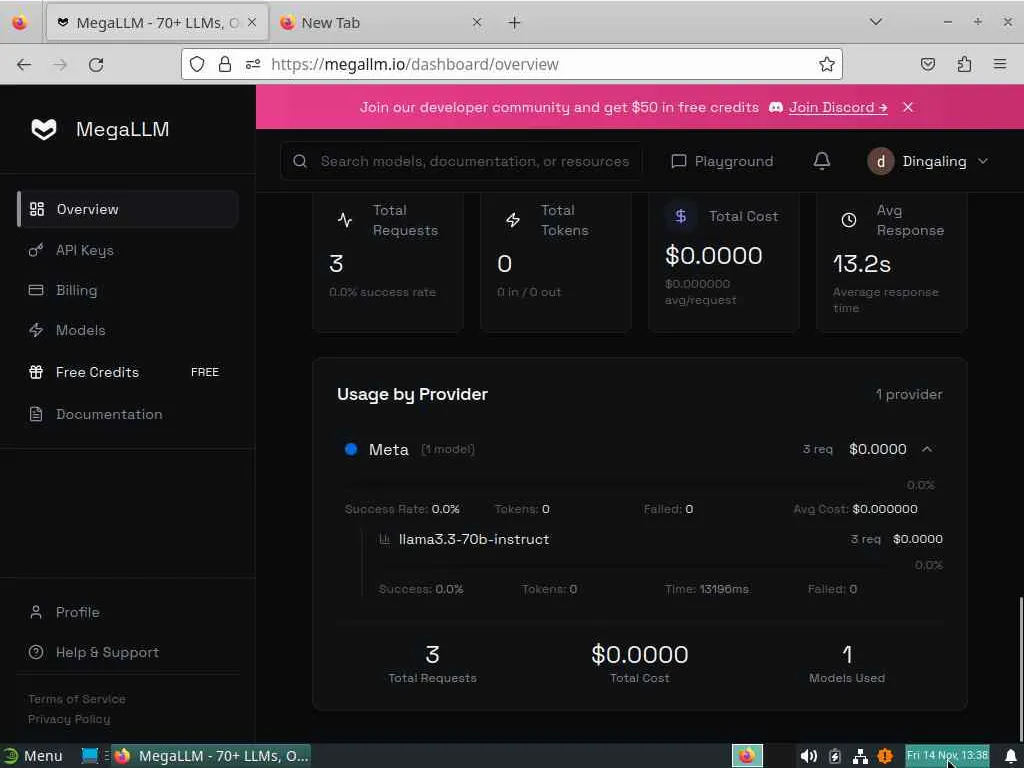Open the API Keys page

pyautogui.click(x=84, y=250)
